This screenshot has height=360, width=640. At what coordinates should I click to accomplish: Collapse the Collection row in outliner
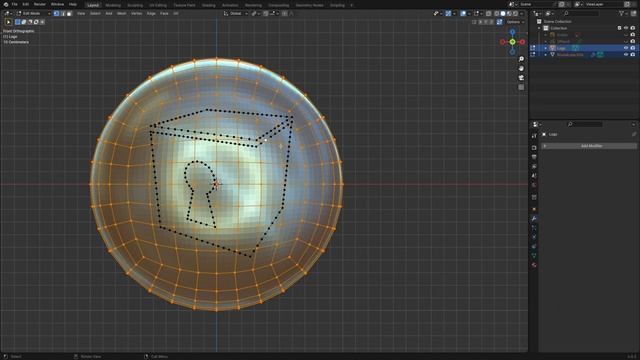click(x=539, y=28)
